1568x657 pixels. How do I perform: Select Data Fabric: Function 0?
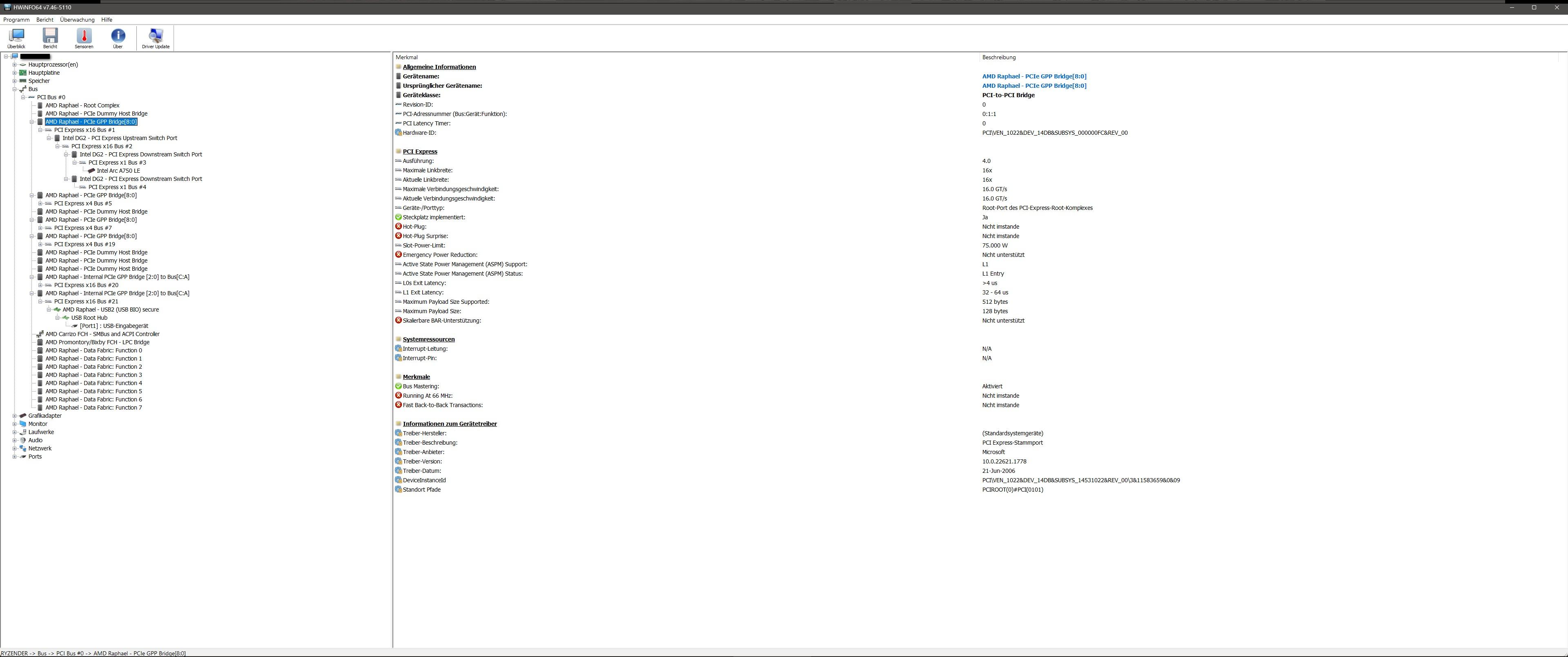(94, 351)
